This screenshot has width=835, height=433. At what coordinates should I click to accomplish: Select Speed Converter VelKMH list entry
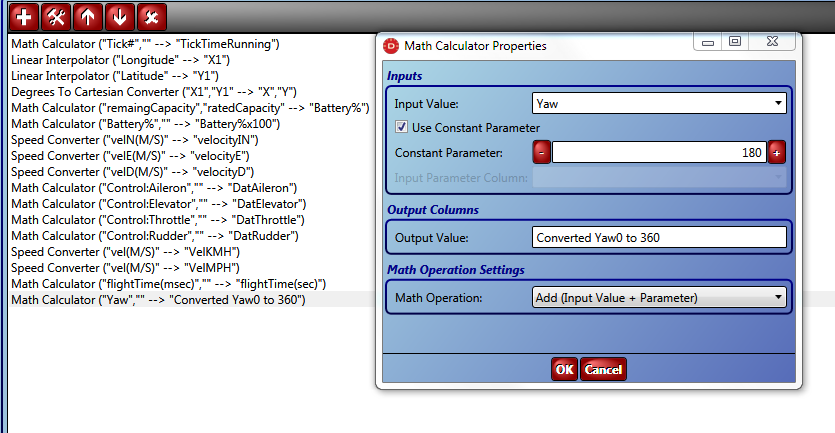point(126,251)
